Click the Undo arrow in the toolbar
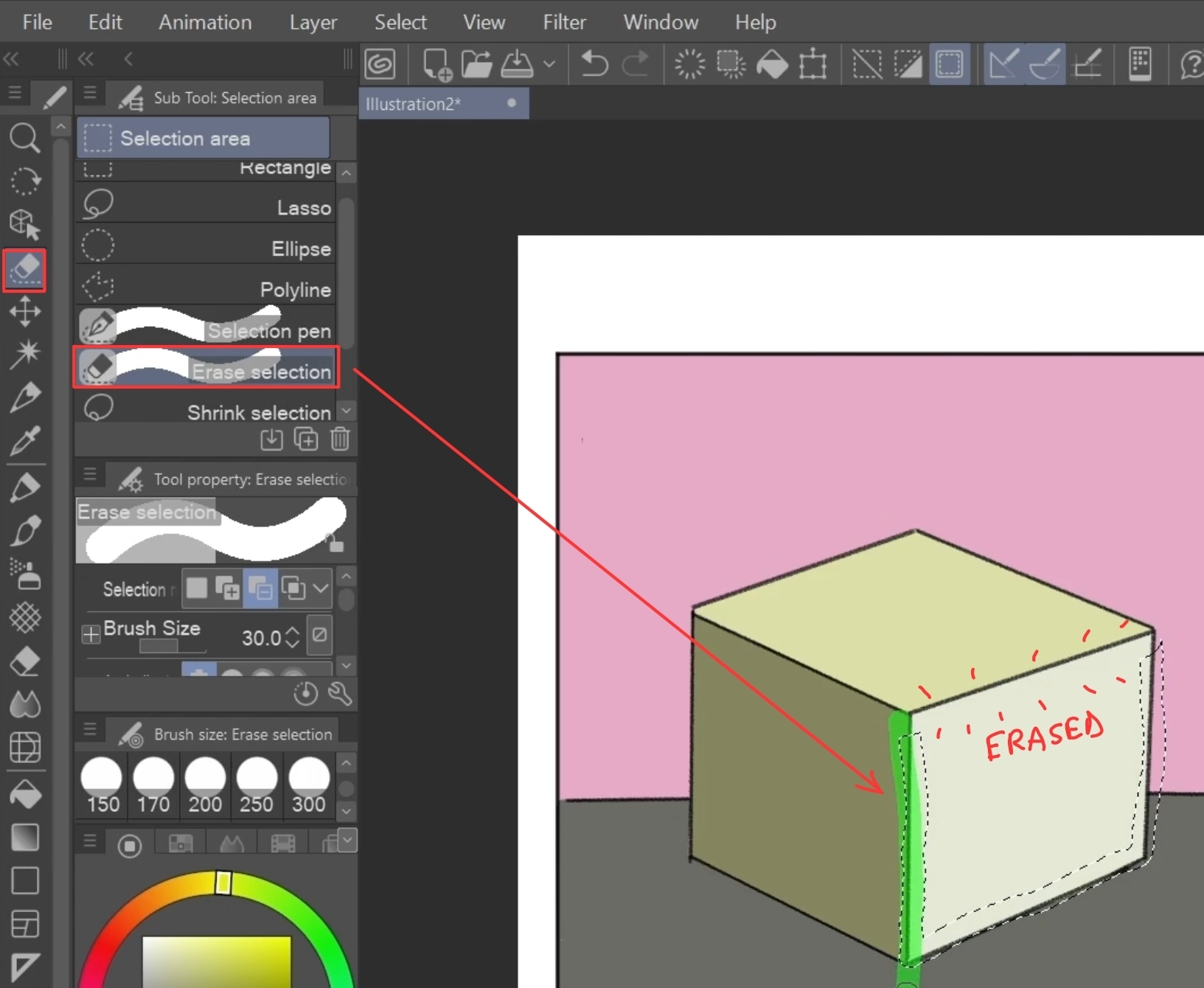 (594, 64)
